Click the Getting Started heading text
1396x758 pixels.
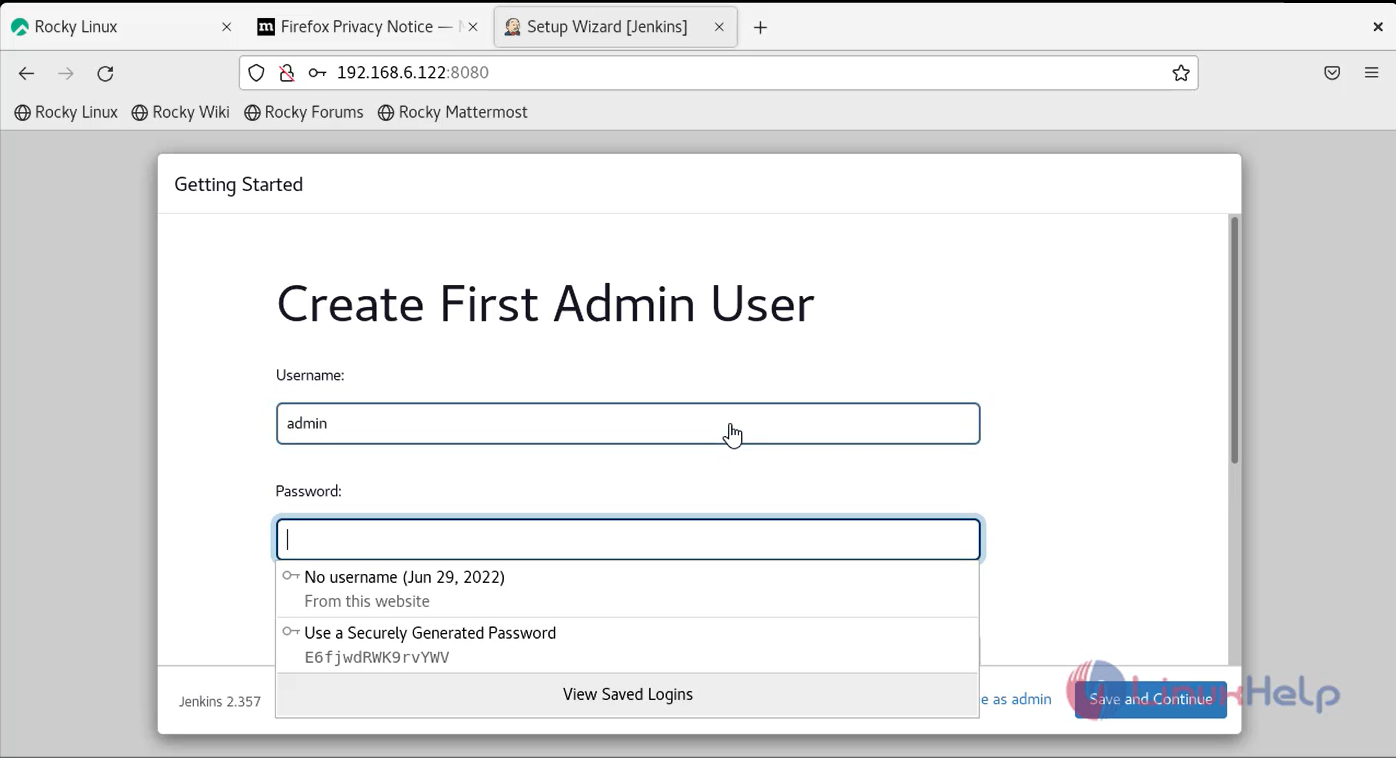click(238, 185)
